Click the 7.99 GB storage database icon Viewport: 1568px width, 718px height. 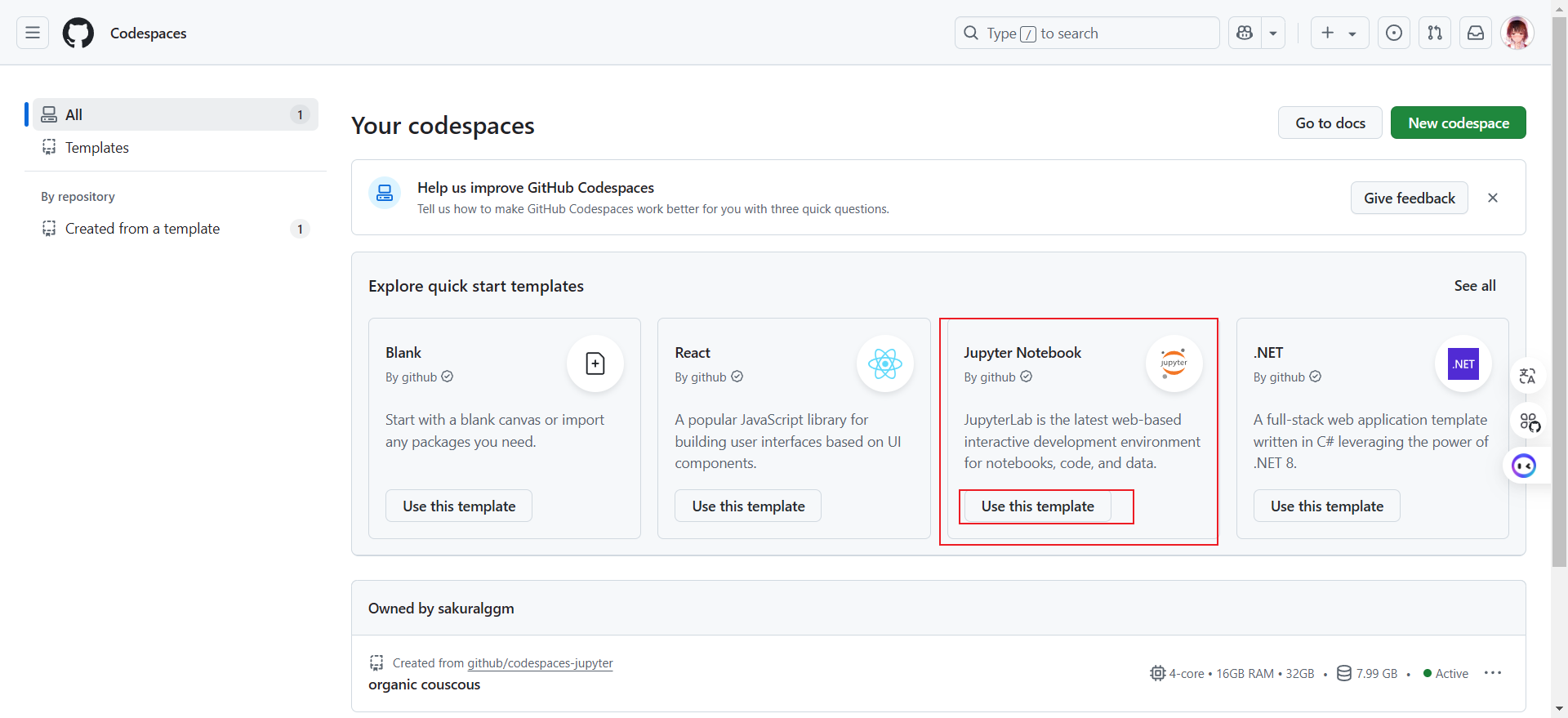pos(1344,673)
